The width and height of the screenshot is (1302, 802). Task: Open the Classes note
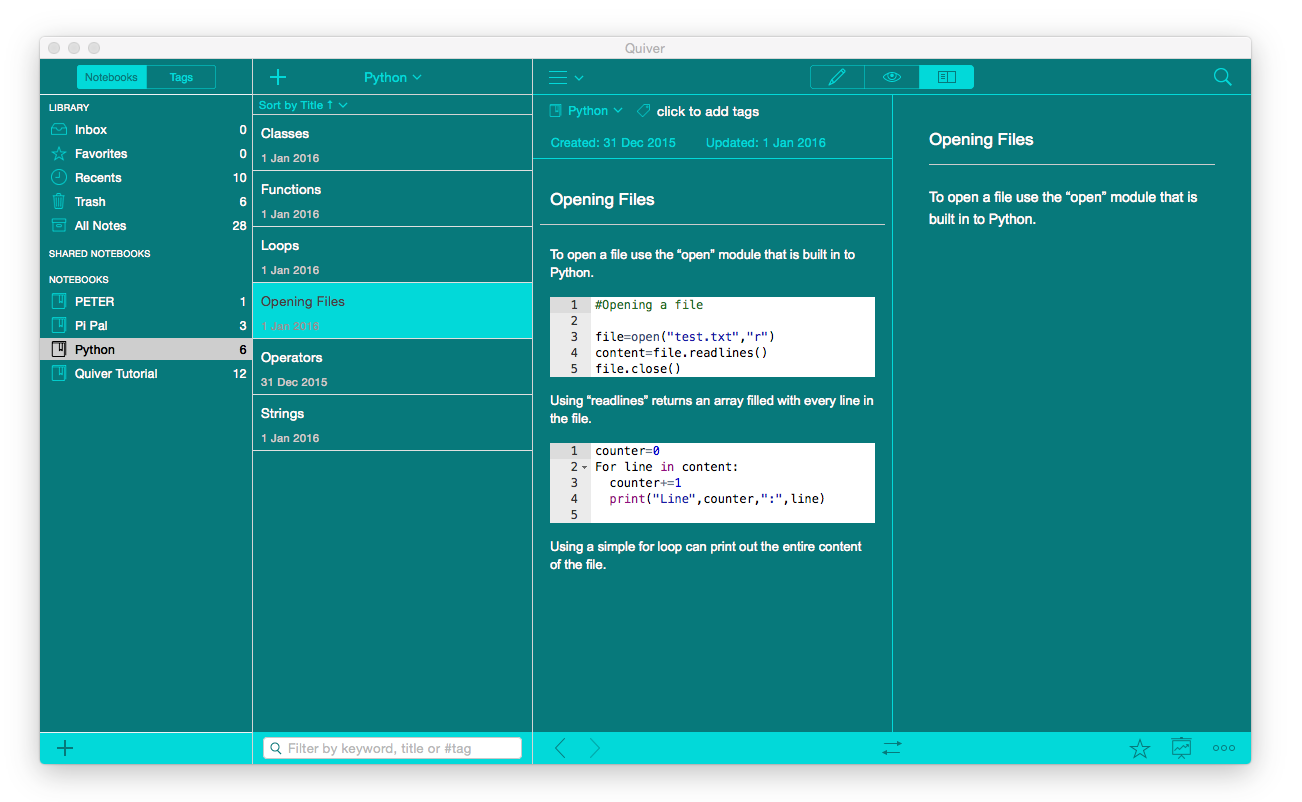click(392, 143)
